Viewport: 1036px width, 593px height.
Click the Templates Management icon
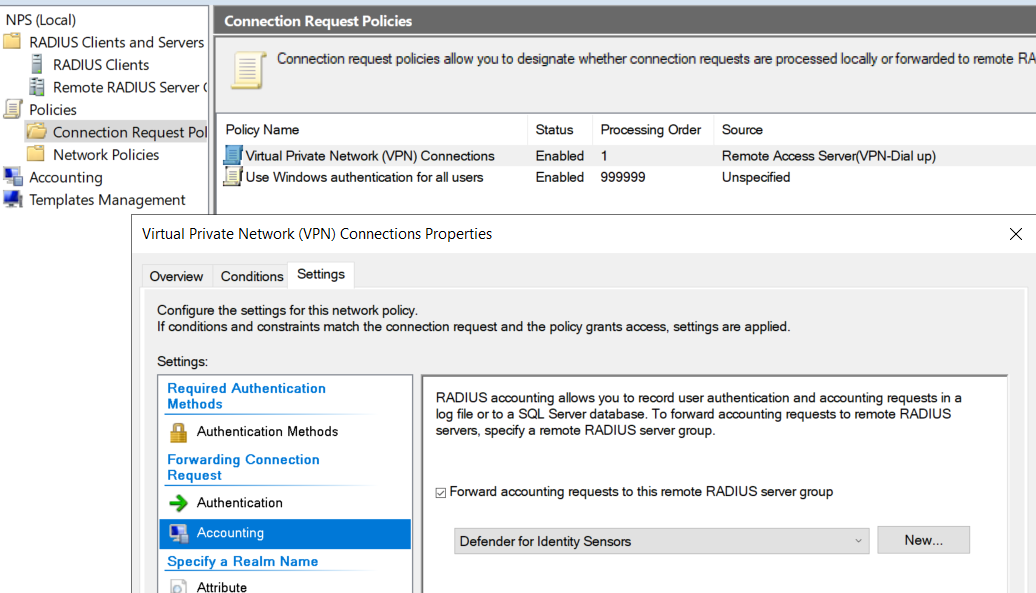pyautogui.click(x=13, y=199)
